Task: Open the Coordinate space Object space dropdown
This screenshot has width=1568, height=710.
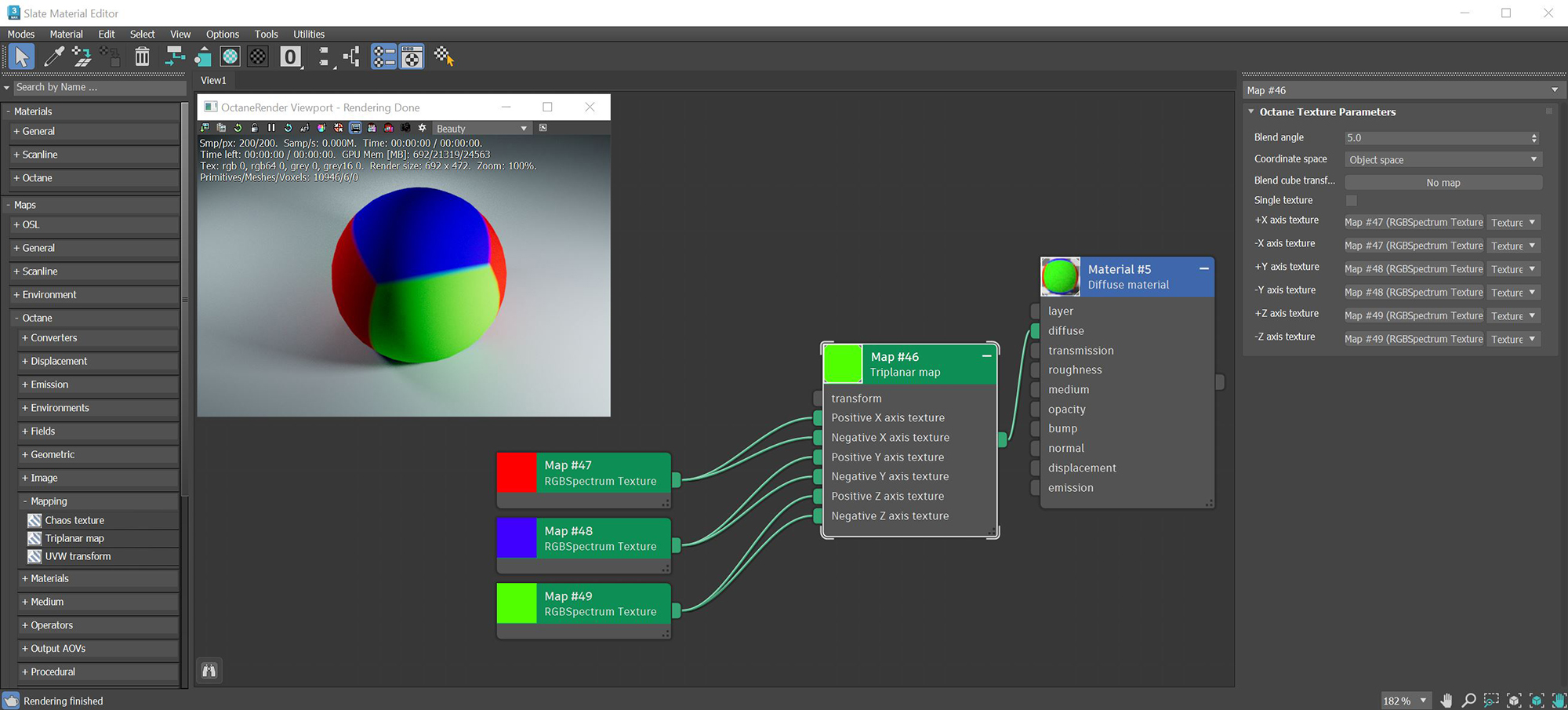Action: click(1443, 160)
